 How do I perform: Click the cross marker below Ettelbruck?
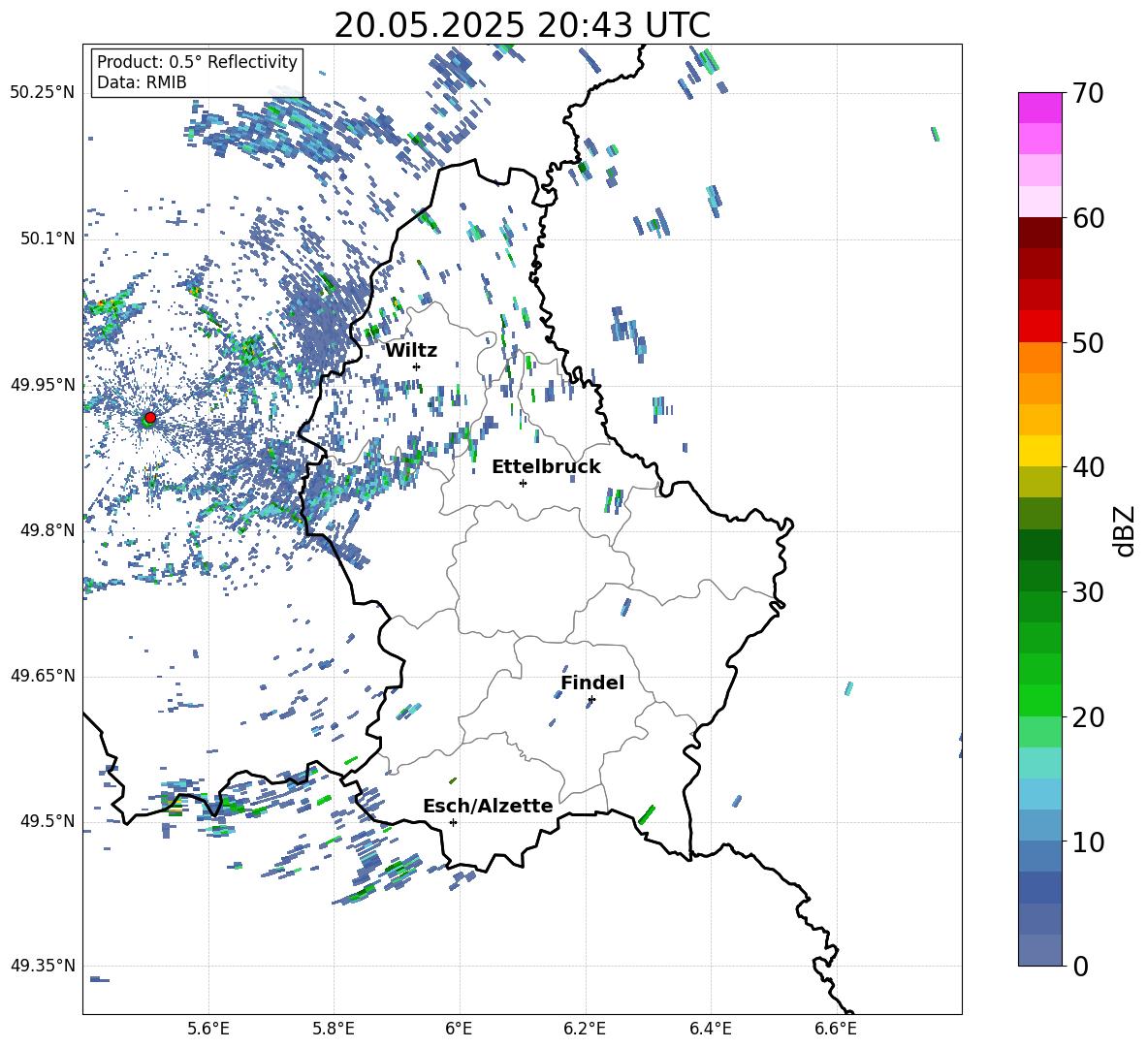523,483
